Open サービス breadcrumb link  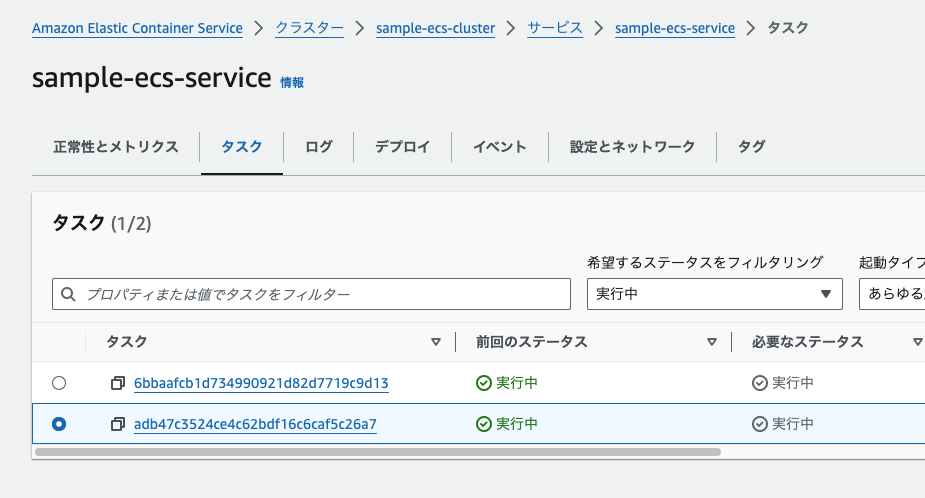(555, 28)
